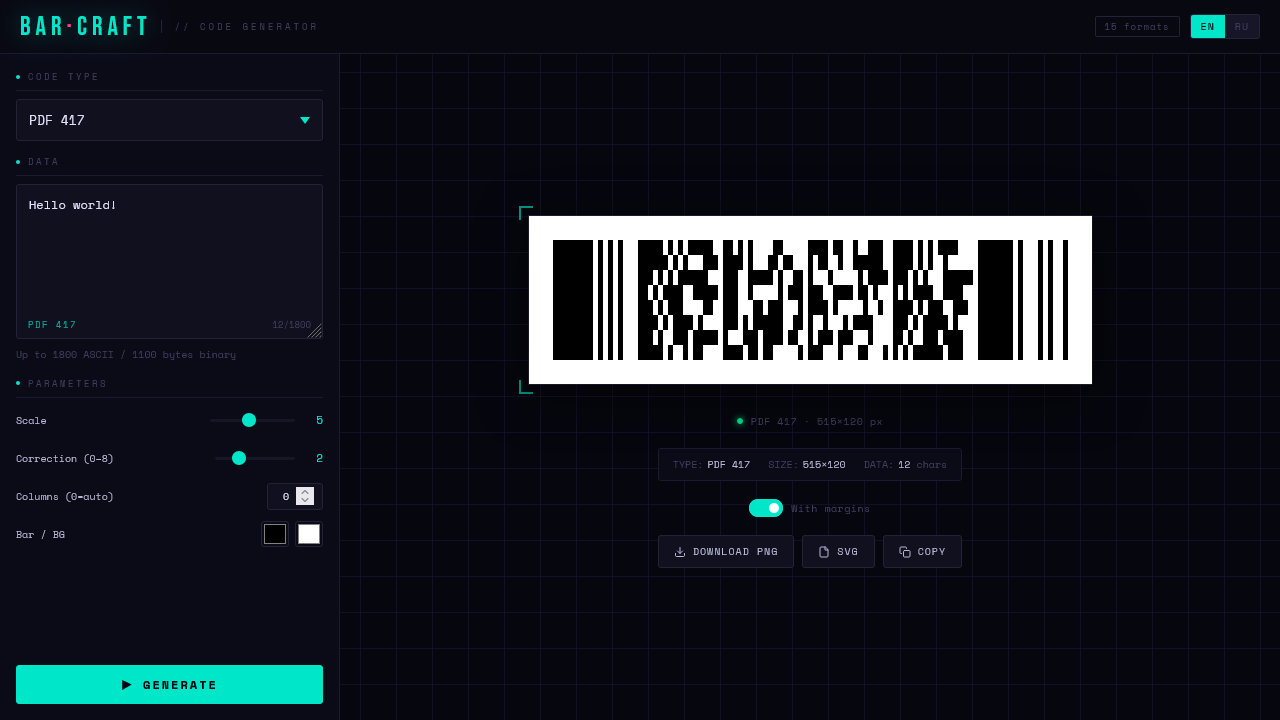Click the 12/1800 character counter

click(x=291, y=325)
